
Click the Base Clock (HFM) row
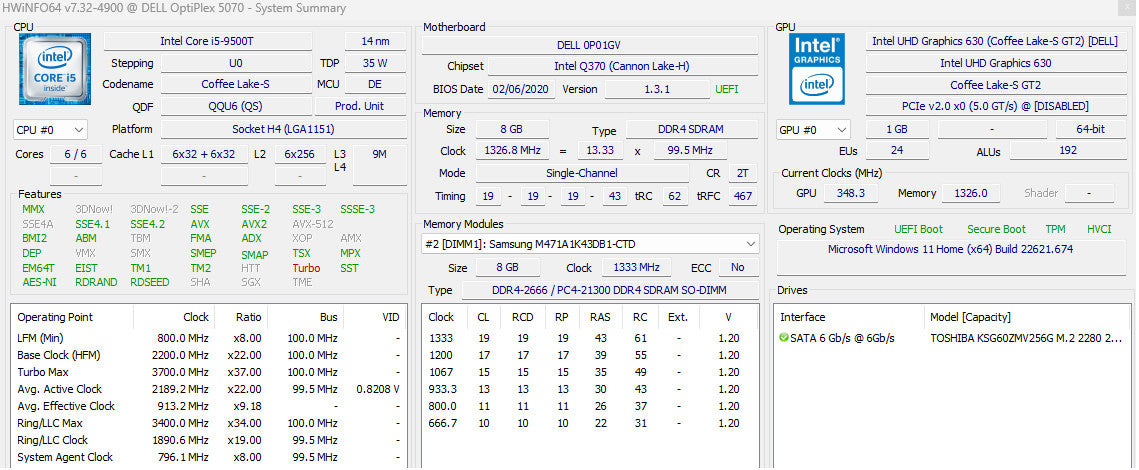[208, 355]
